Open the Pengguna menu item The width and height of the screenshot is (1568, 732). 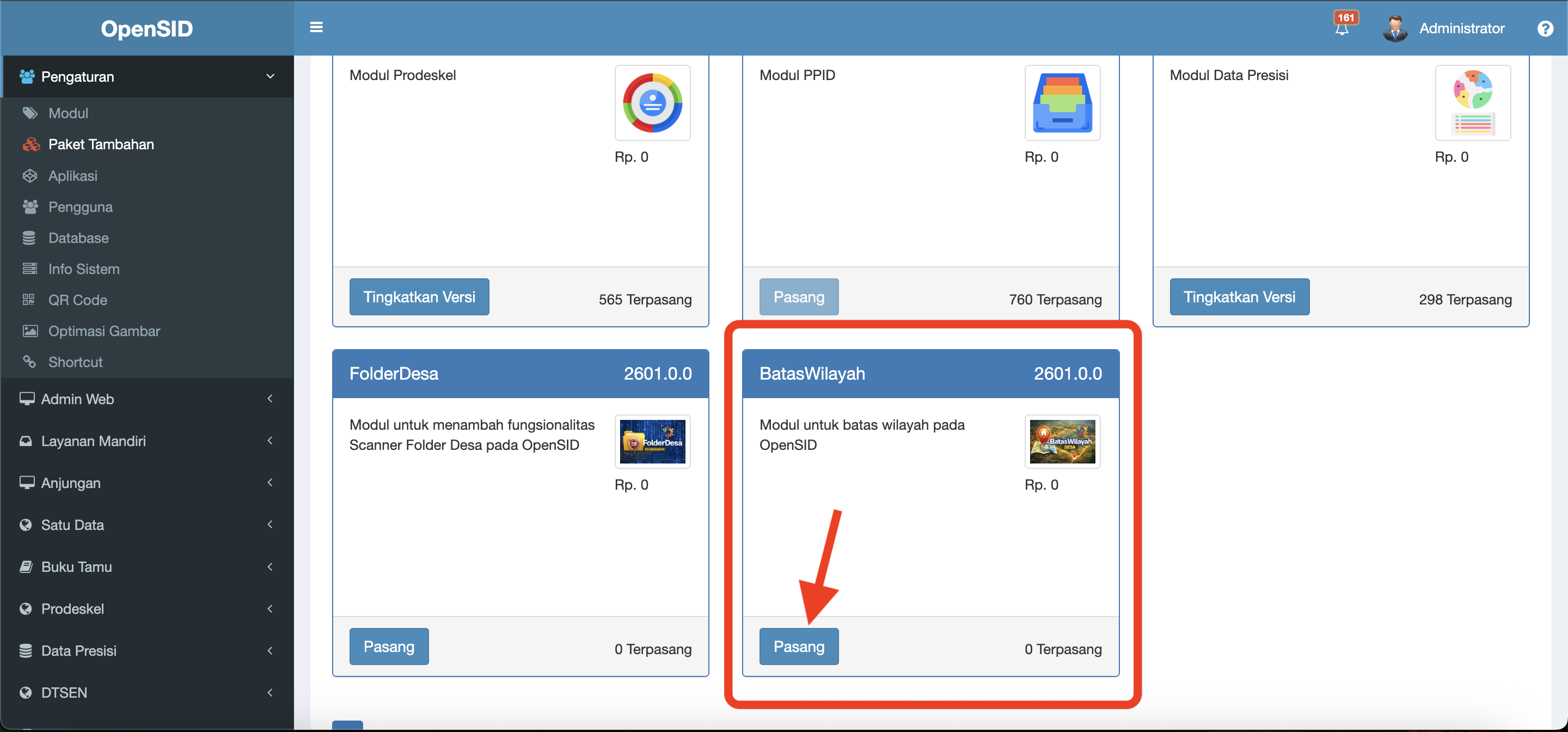81,207
